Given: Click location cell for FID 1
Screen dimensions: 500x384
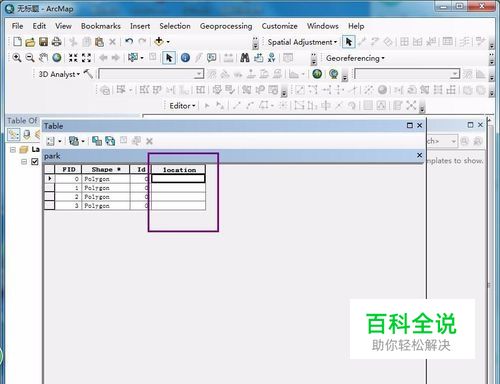Looking at the screenshot, I should click(x=178, y=188).
